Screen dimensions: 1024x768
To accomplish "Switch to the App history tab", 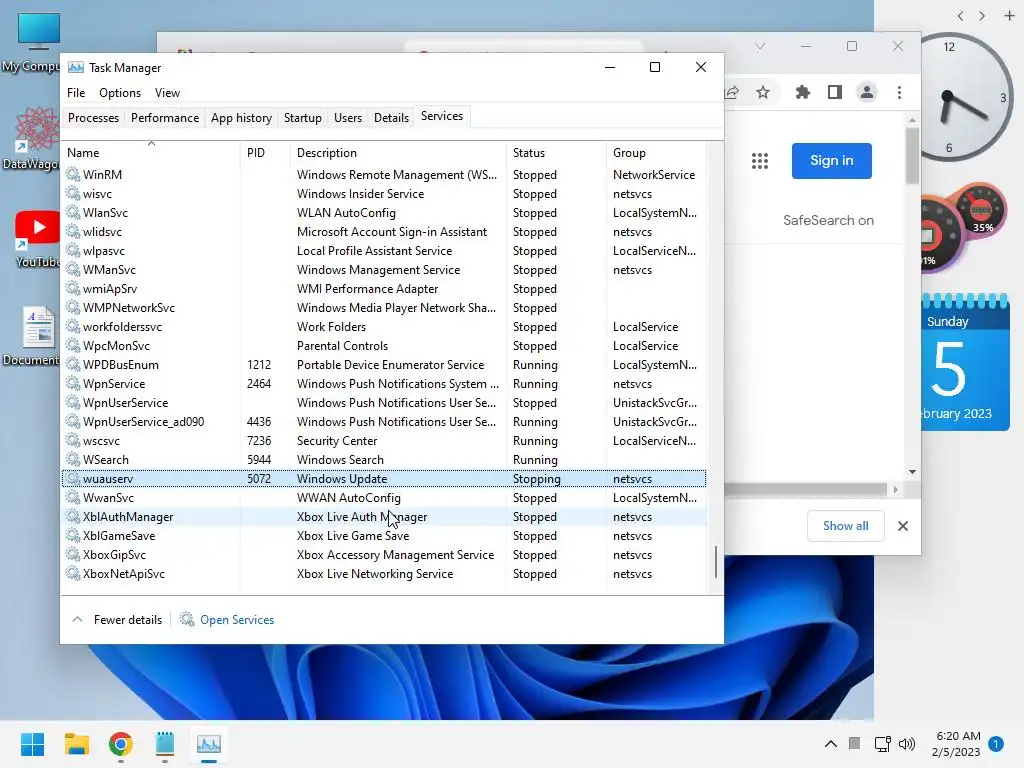I will pos(241,118).
